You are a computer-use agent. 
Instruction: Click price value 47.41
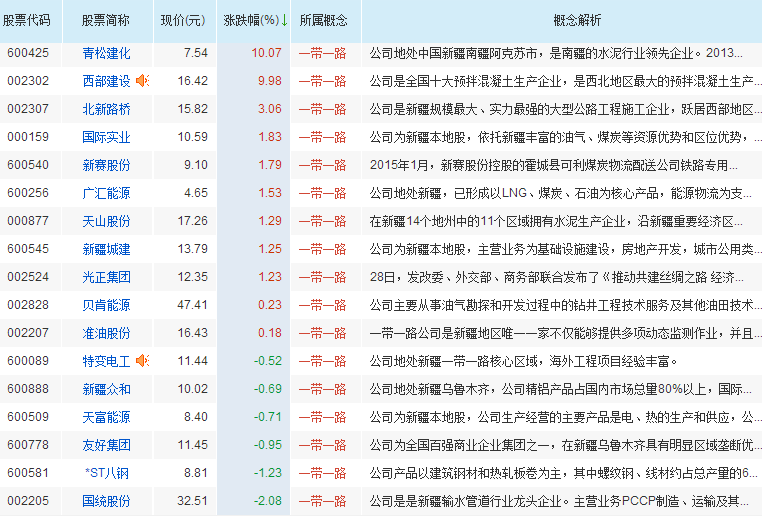(x=192, y=305)
